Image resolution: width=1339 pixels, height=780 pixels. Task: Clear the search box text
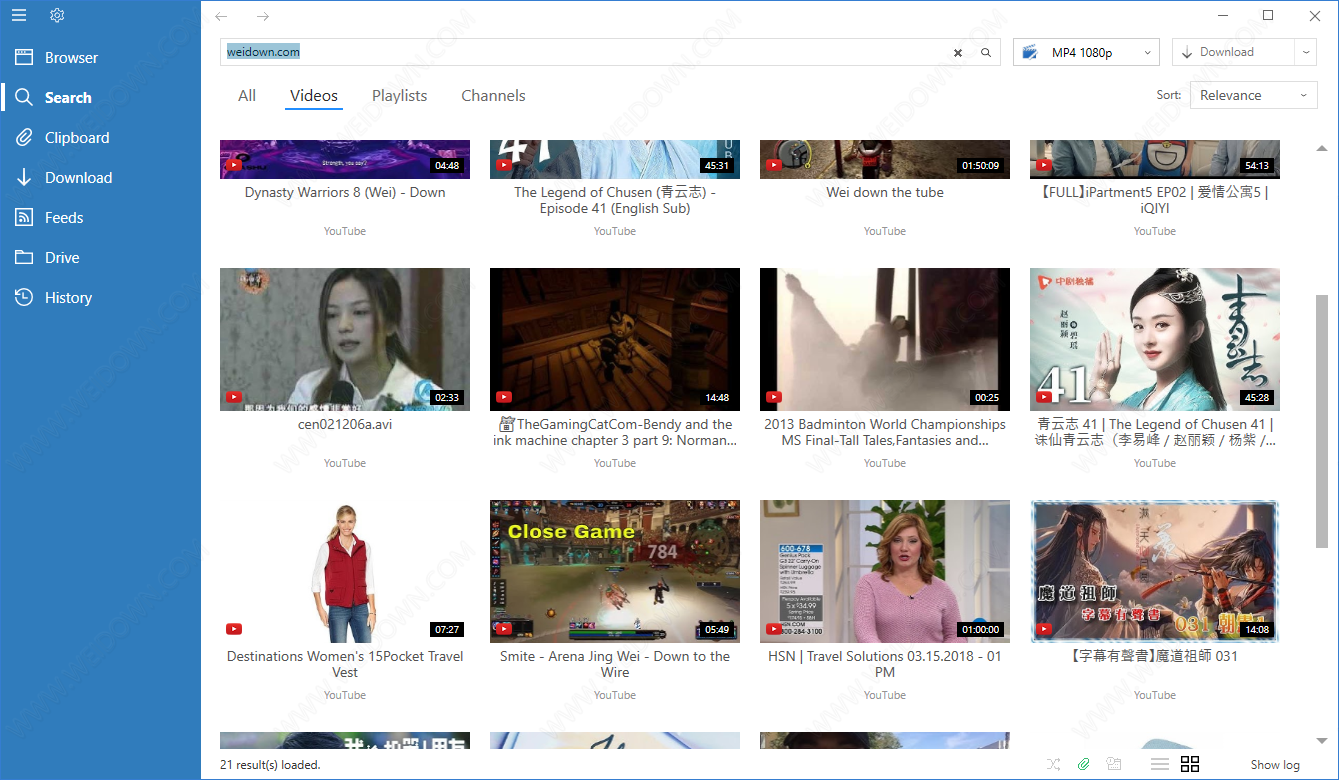coord(958,53)
